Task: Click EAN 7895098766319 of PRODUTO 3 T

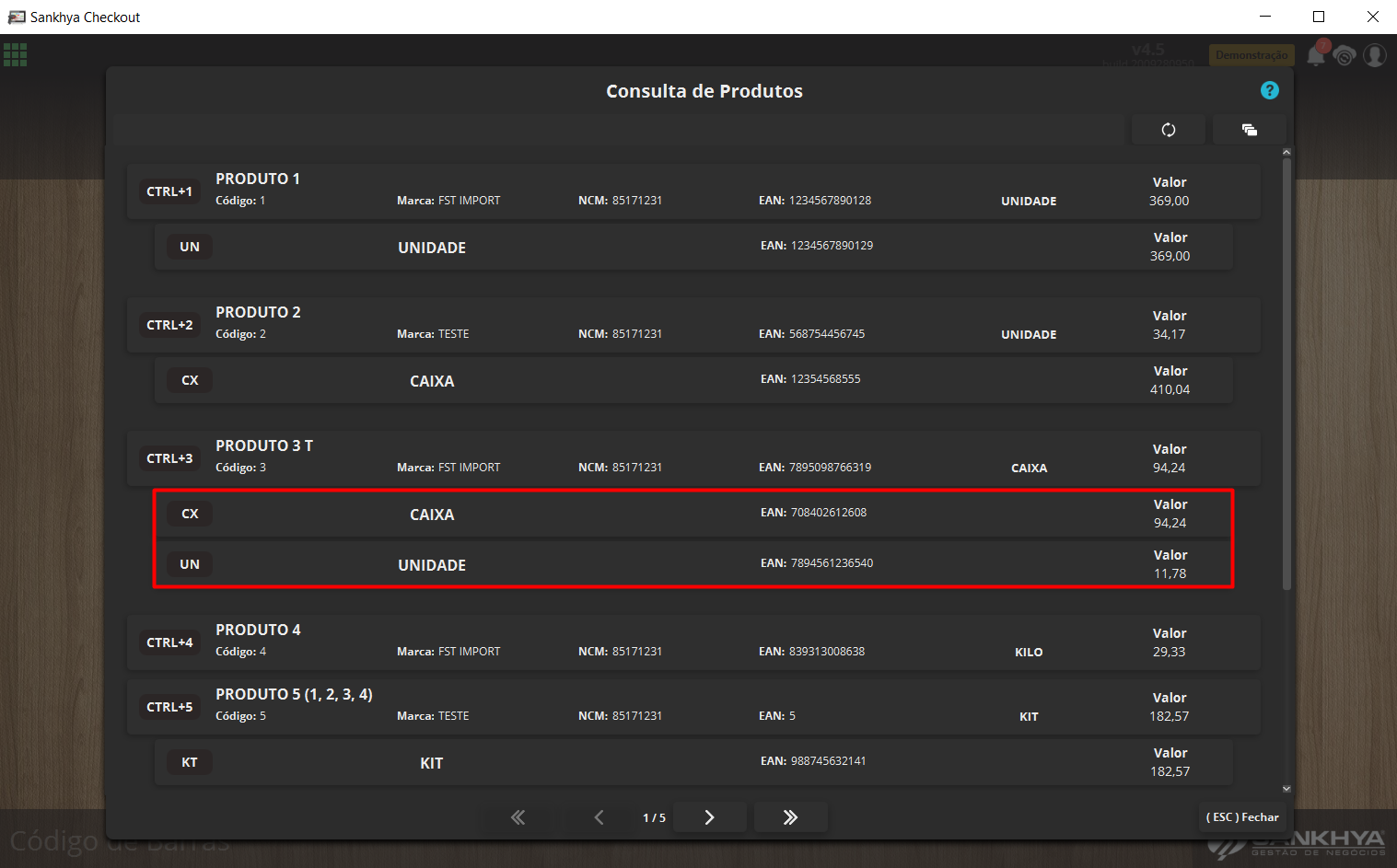Action: tap(815, 468)
